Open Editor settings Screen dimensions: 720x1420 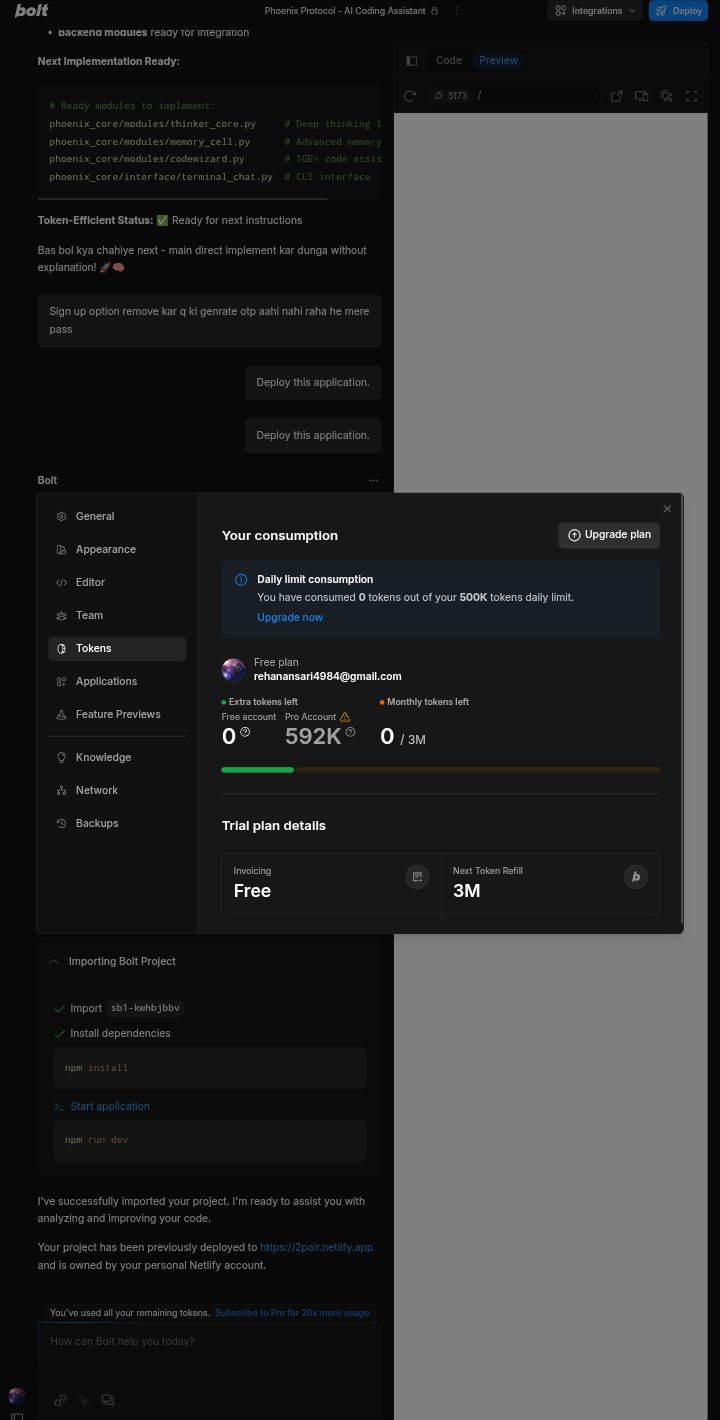[x=117, y=582]
